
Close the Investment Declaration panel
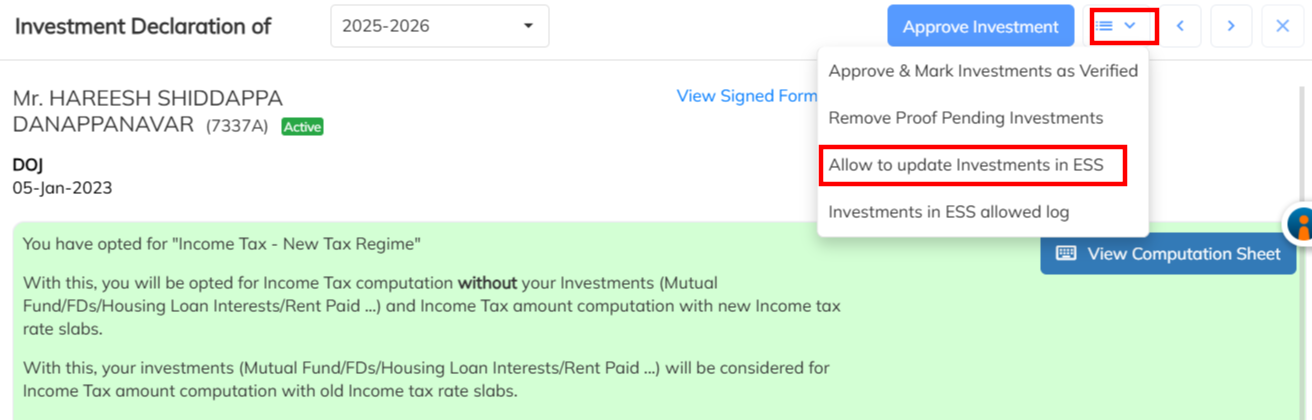click(x=1282, y=26)
